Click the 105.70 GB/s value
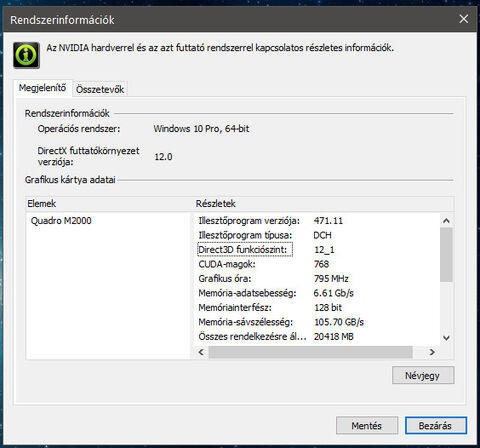The height and width of the screenshot is (448, 480). coord(339,322)
